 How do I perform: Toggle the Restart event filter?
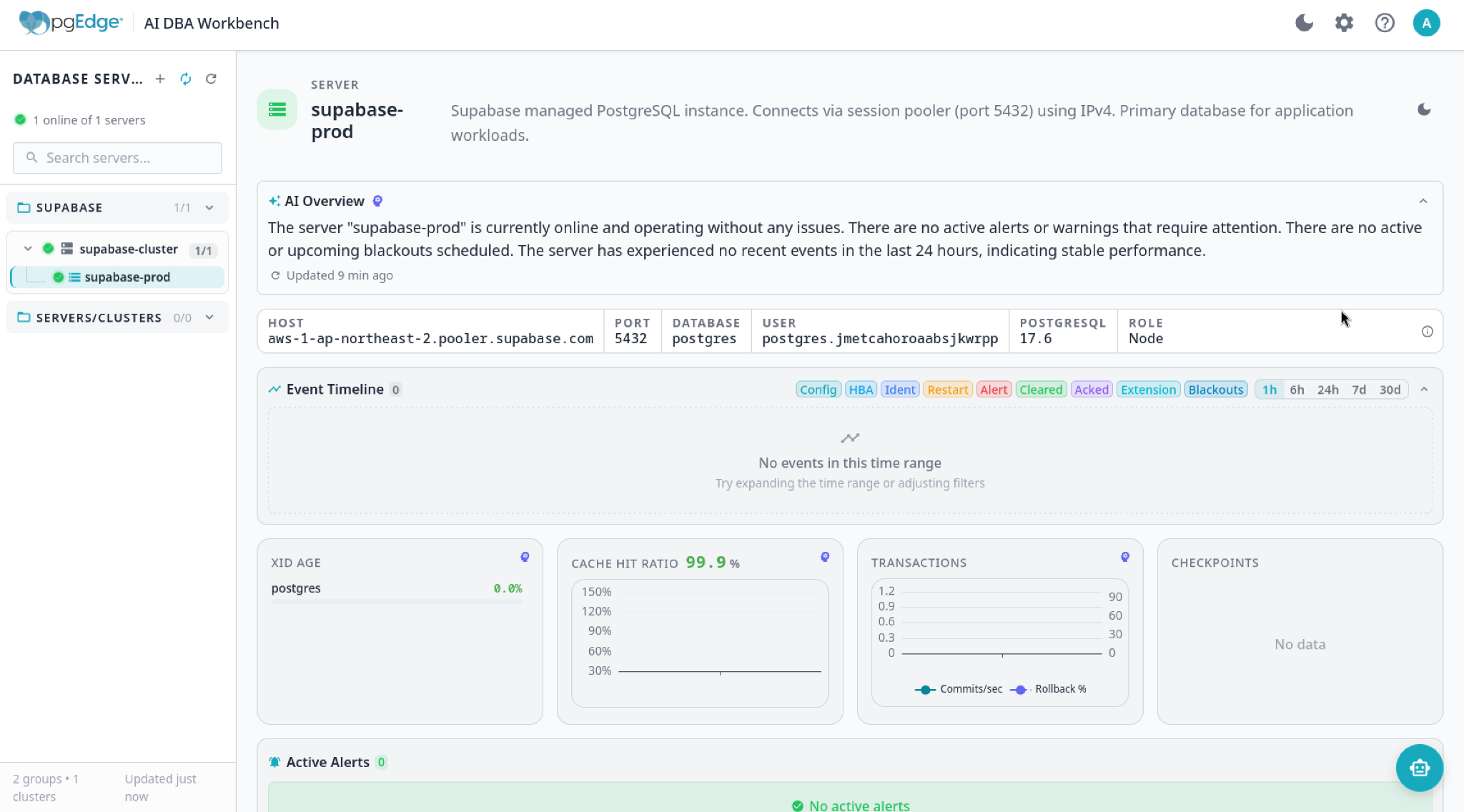click(x=948, y=390)
